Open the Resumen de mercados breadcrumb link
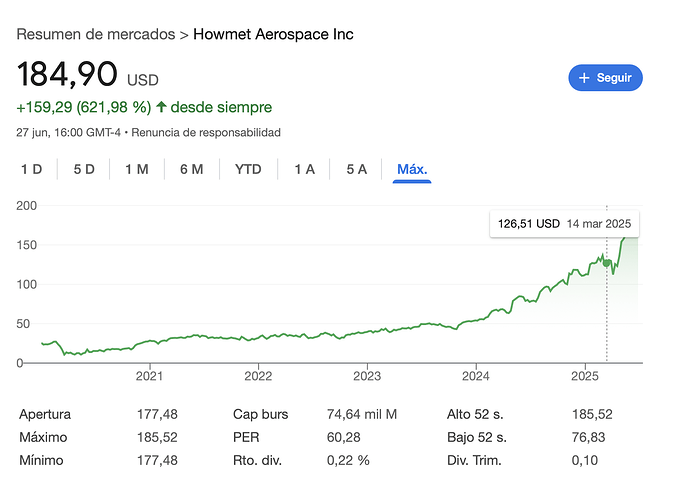 [95, 34]
